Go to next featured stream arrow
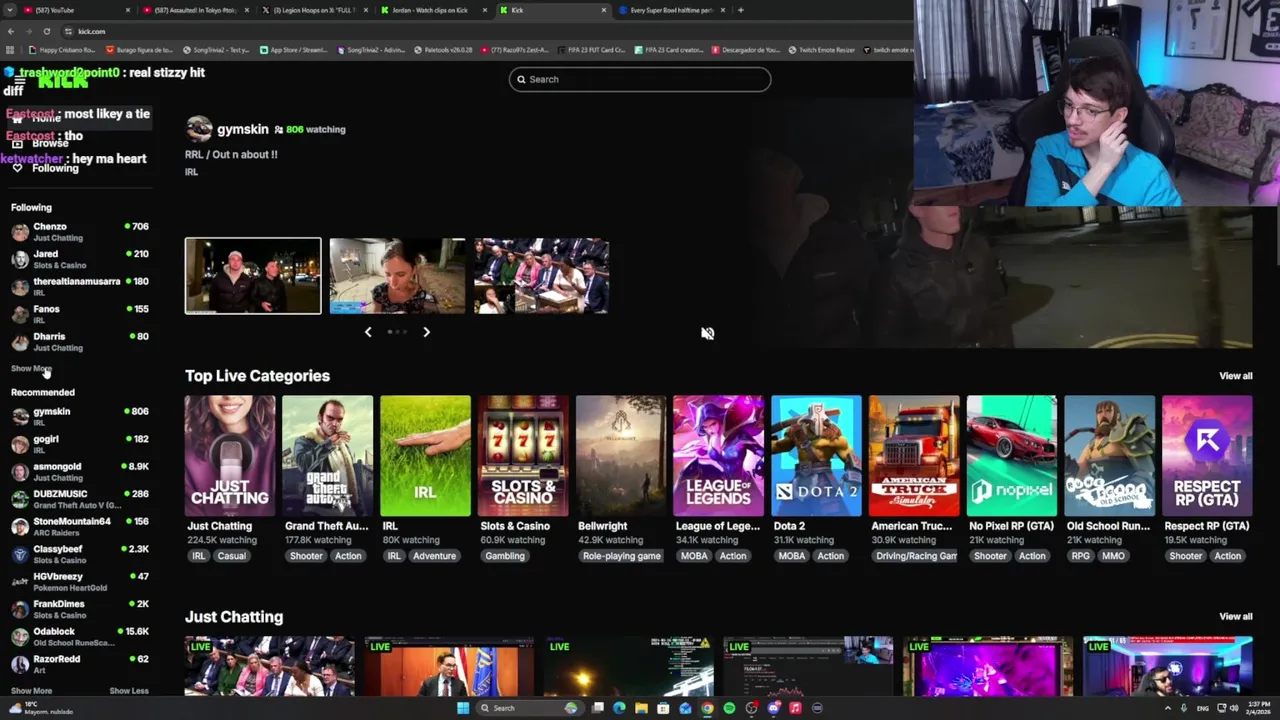Viewport: 1280px width, 720px height. (x=426, y=332)
